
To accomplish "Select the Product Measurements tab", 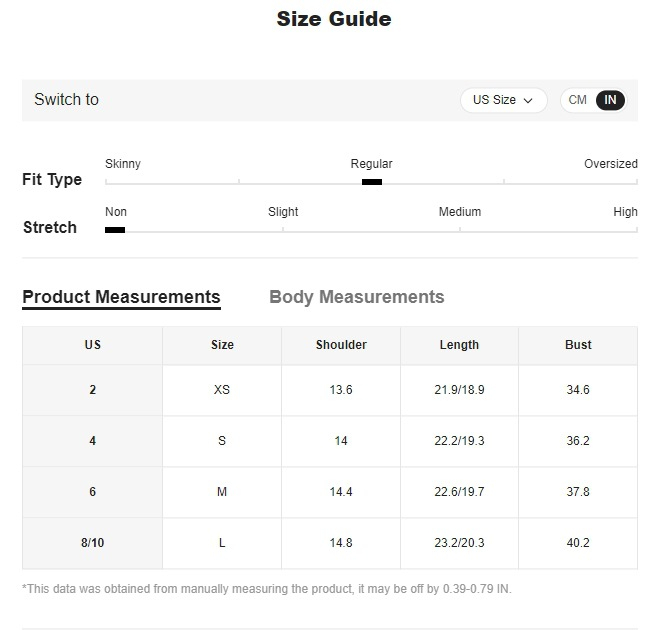I will 121,297.
